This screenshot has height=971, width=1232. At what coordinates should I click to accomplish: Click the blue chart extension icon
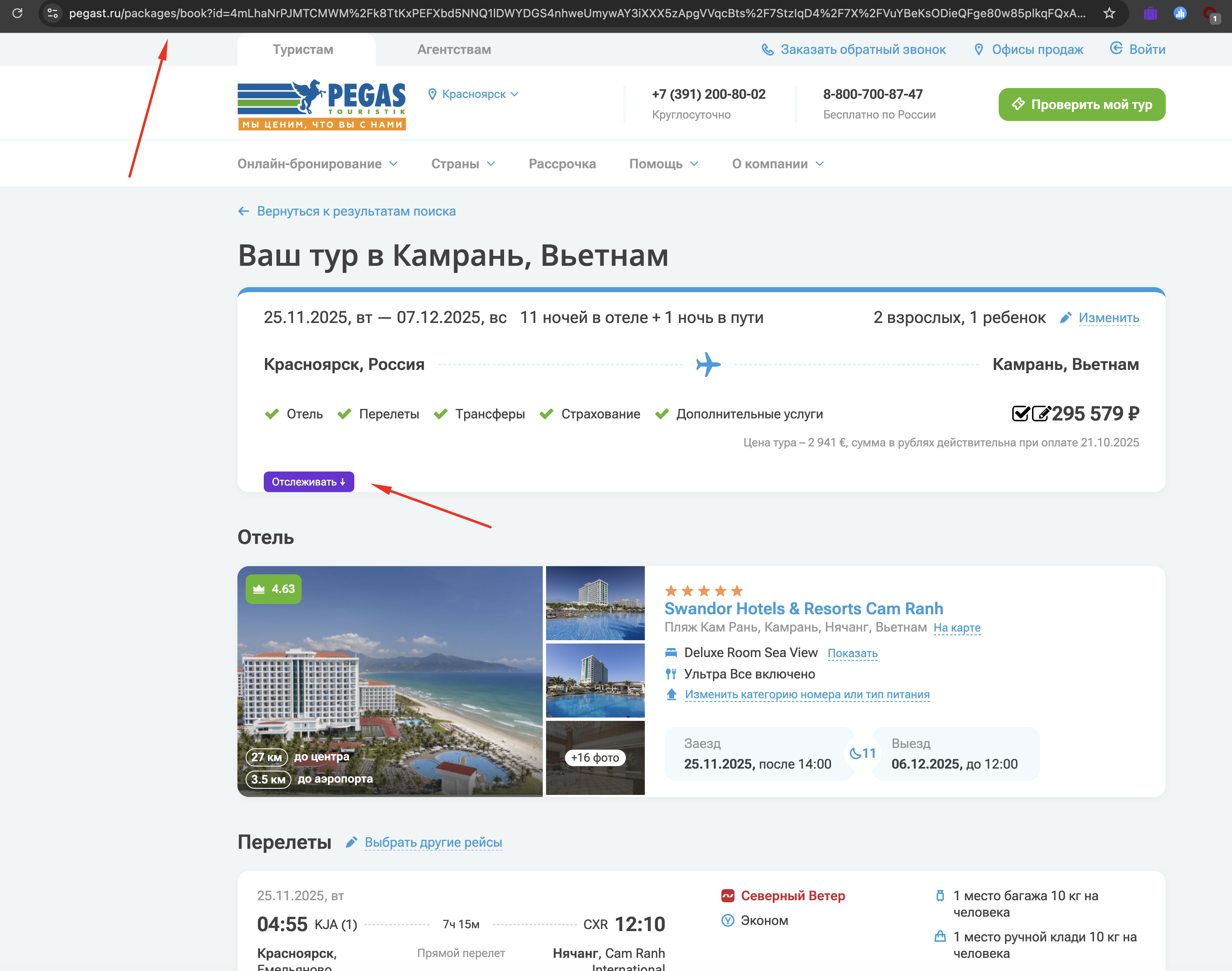1180,13
